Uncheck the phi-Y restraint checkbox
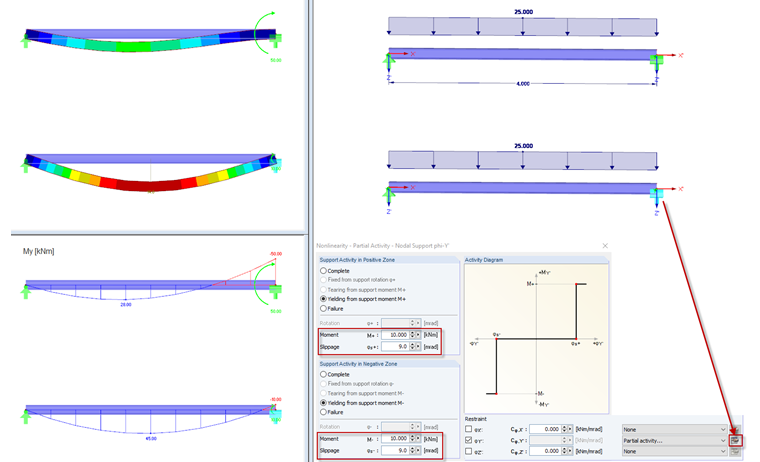The width and height of the screenshot is (760, 462). coord(468,440)
